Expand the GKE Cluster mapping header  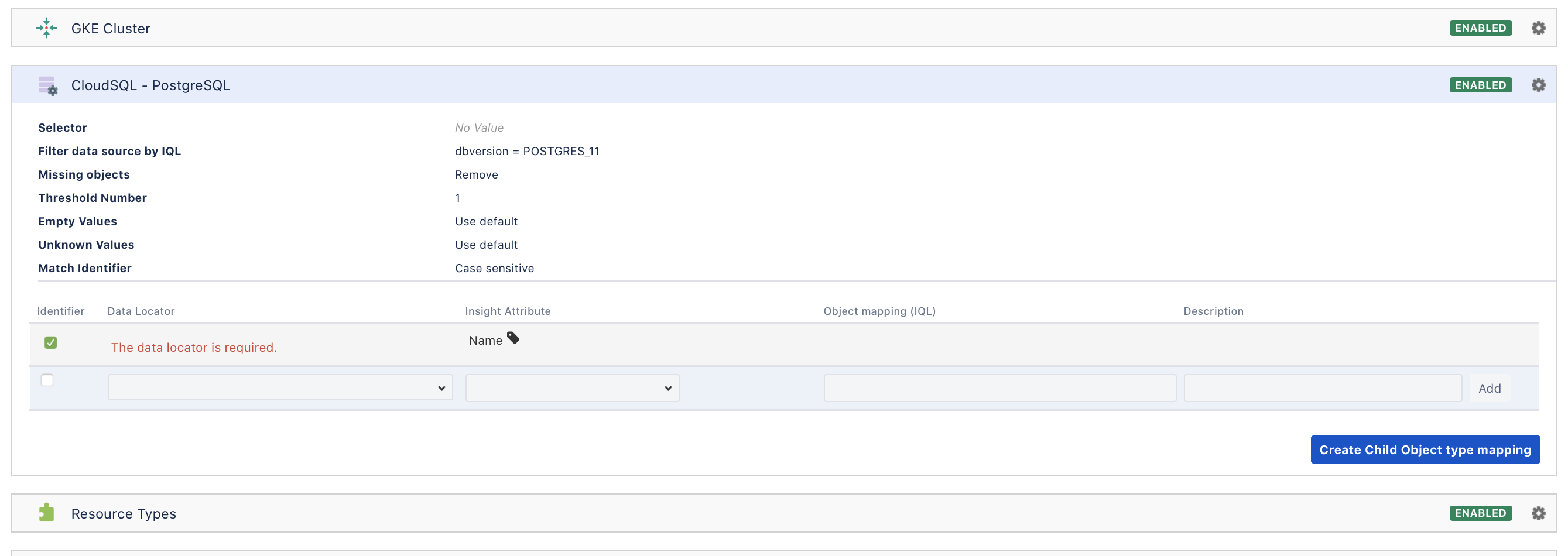click(783, 28)
